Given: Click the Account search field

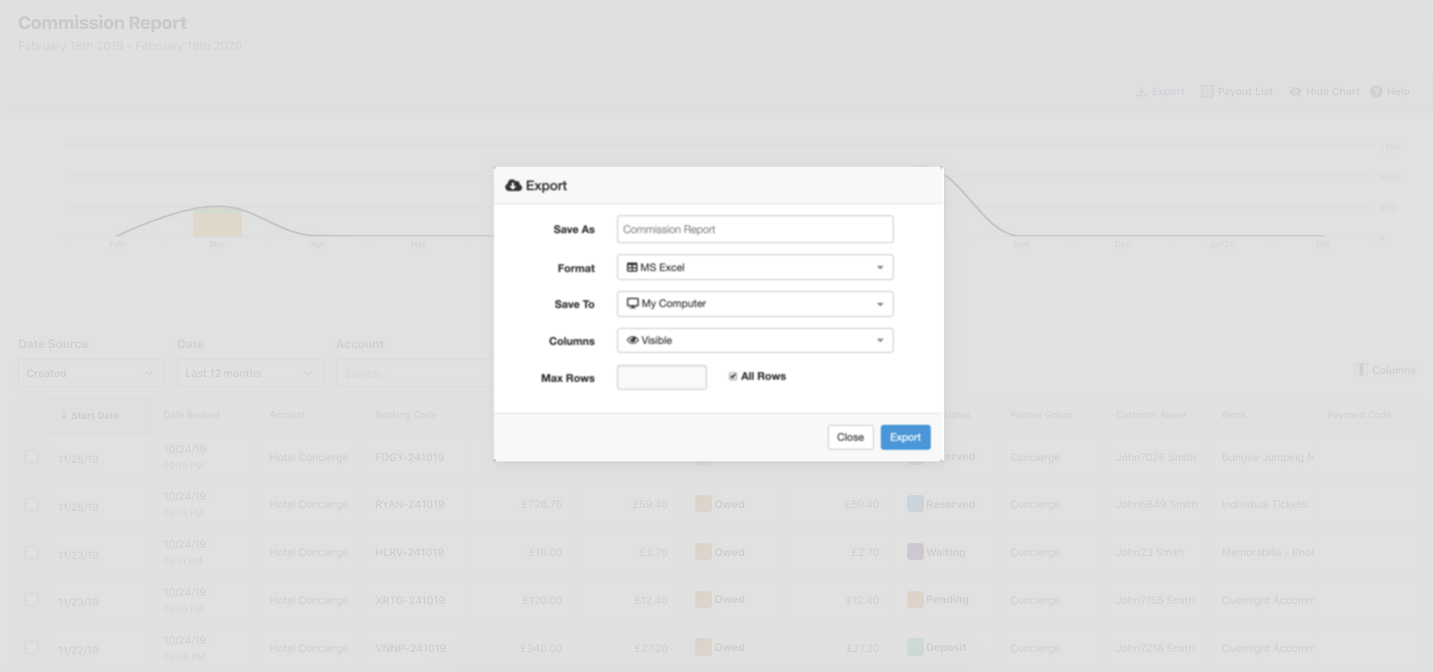Looking at the screenshot, I should tap(415, 373).
